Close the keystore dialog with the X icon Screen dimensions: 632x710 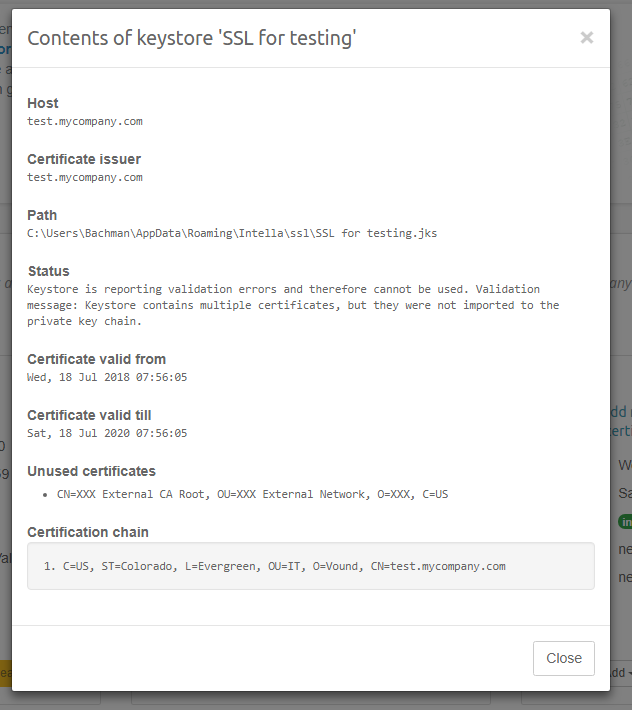point(586,38)
